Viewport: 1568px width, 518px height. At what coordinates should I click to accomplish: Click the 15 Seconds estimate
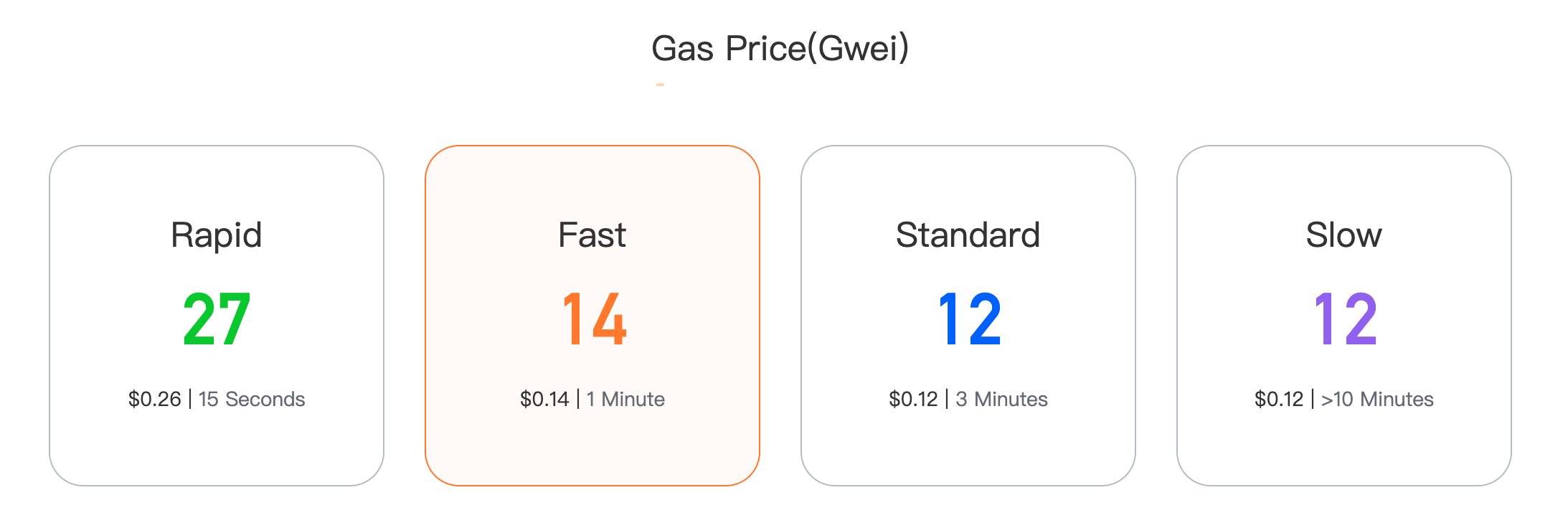point(252,399)
